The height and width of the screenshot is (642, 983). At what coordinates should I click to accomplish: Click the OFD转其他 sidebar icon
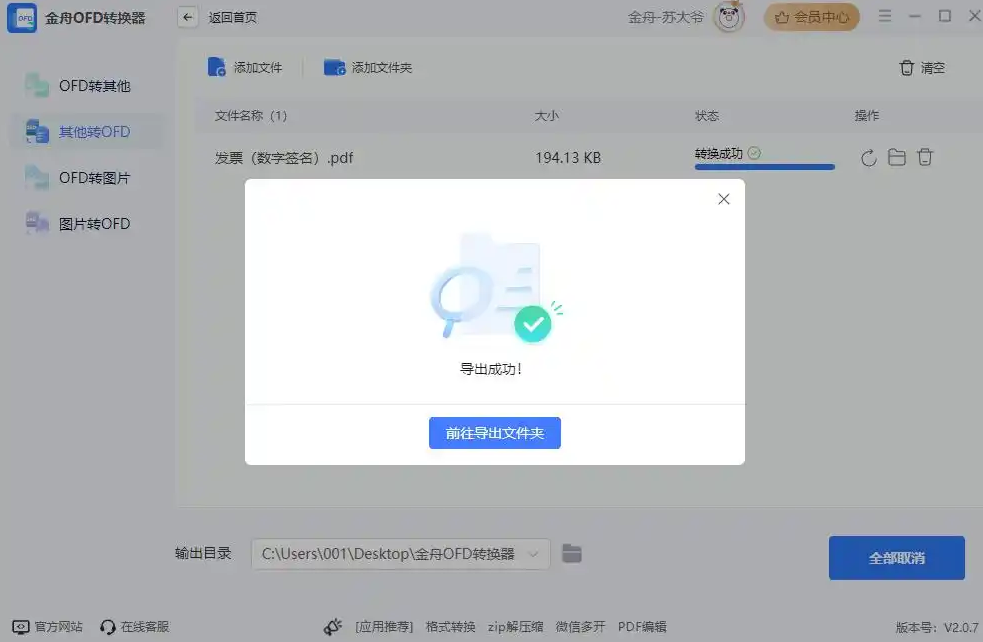[36, 86]
